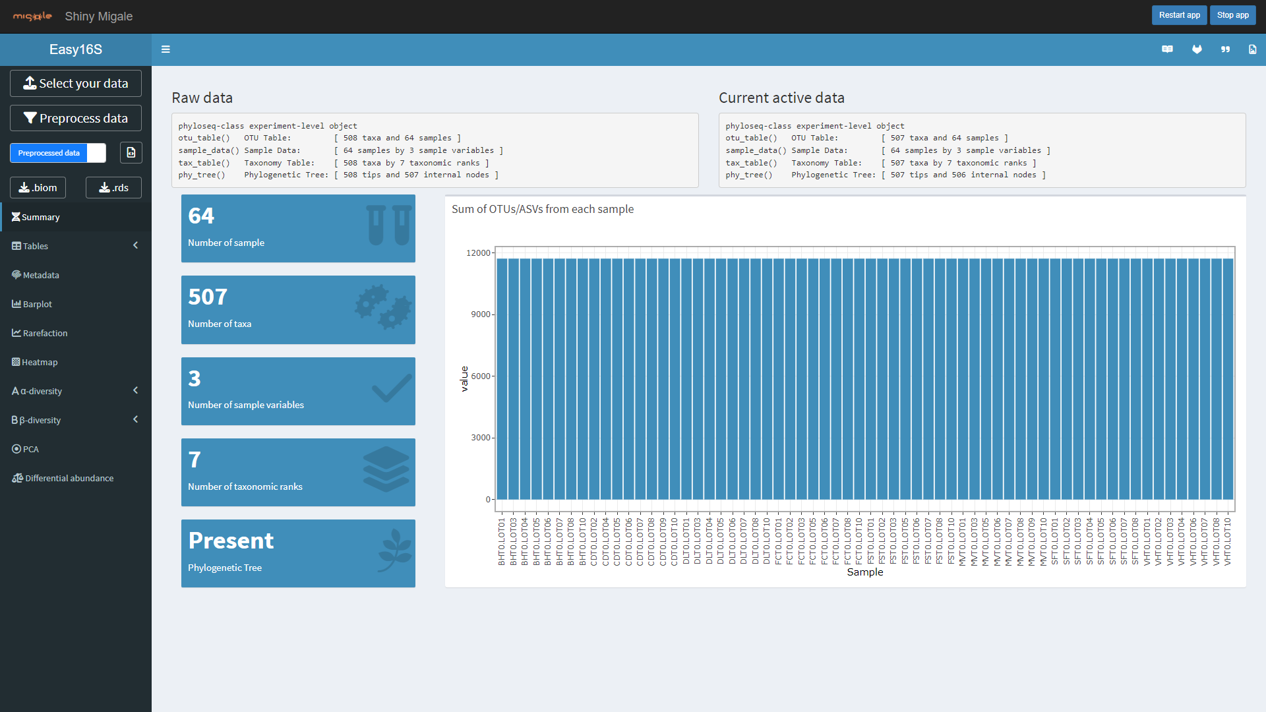This screenshot has height=712, width=1266.
Task: Click the Select your data button
Action: 76,84
